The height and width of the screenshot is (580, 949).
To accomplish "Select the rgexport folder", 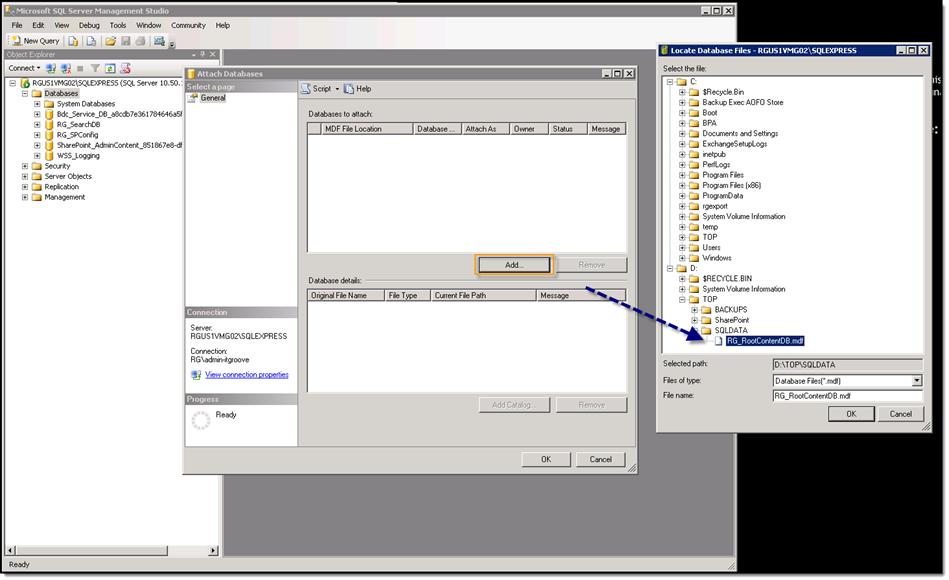I will click(x=715, y=206).
